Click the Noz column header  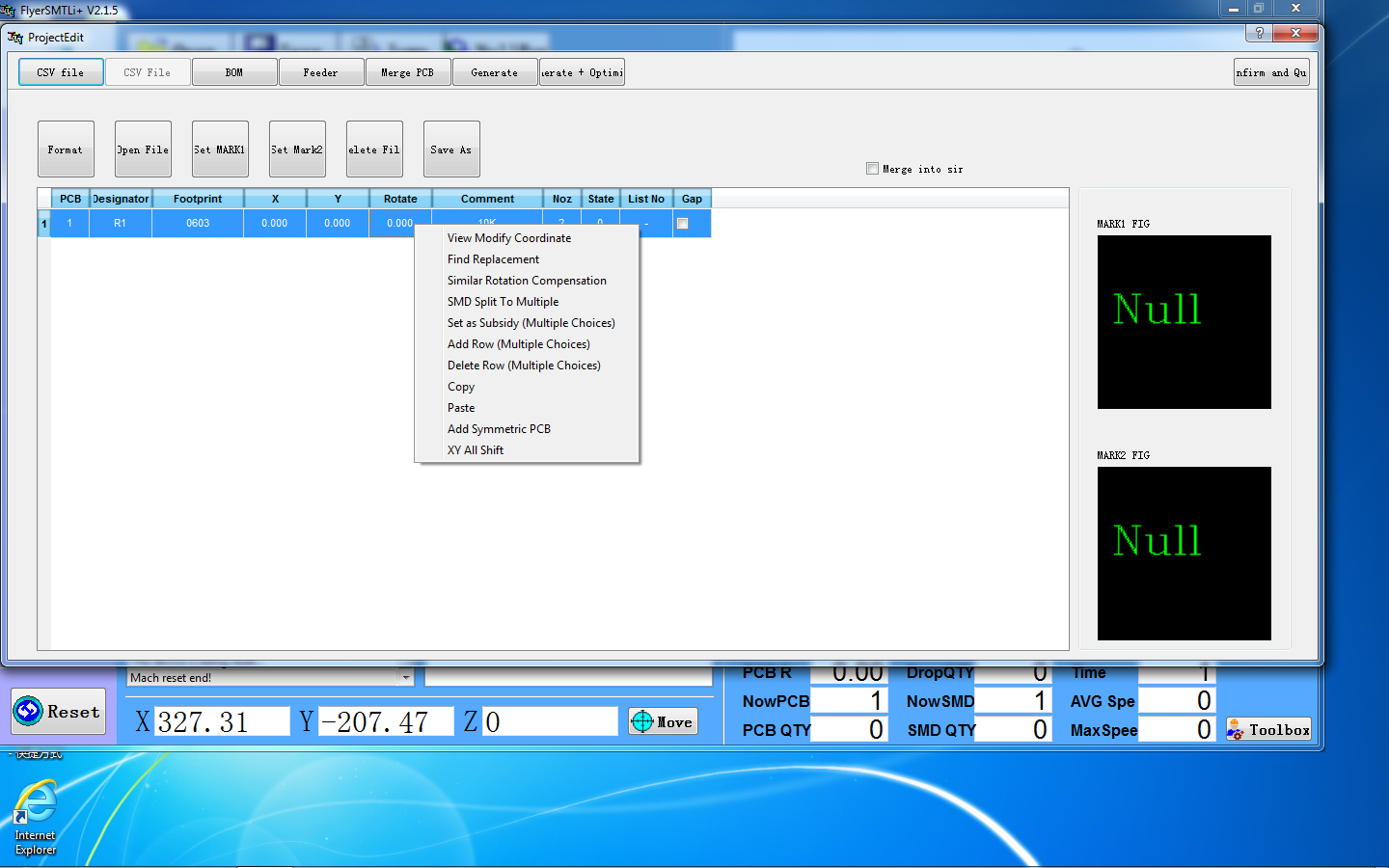[x=562, y=199]
